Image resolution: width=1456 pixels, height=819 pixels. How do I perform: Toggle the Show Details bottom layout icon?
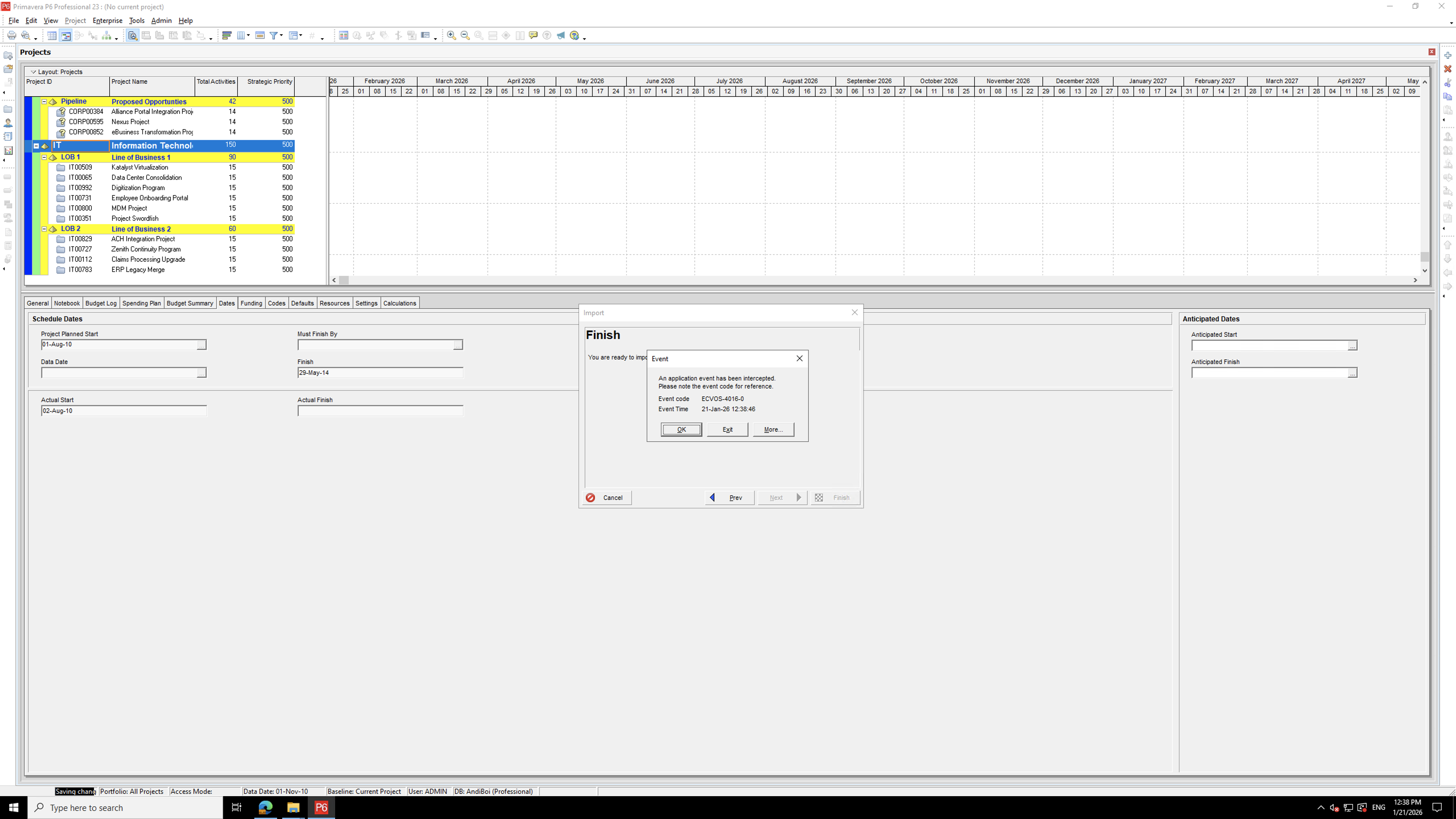(132, 36)
